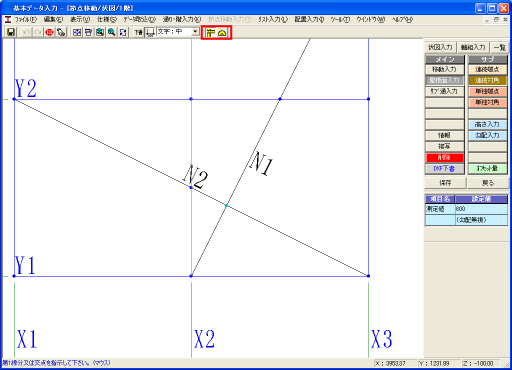Image resolution: width=512 pixels, height=370 pixels.
Task: Click the dimension line toggle icon
Action: (x=150, y=32)
